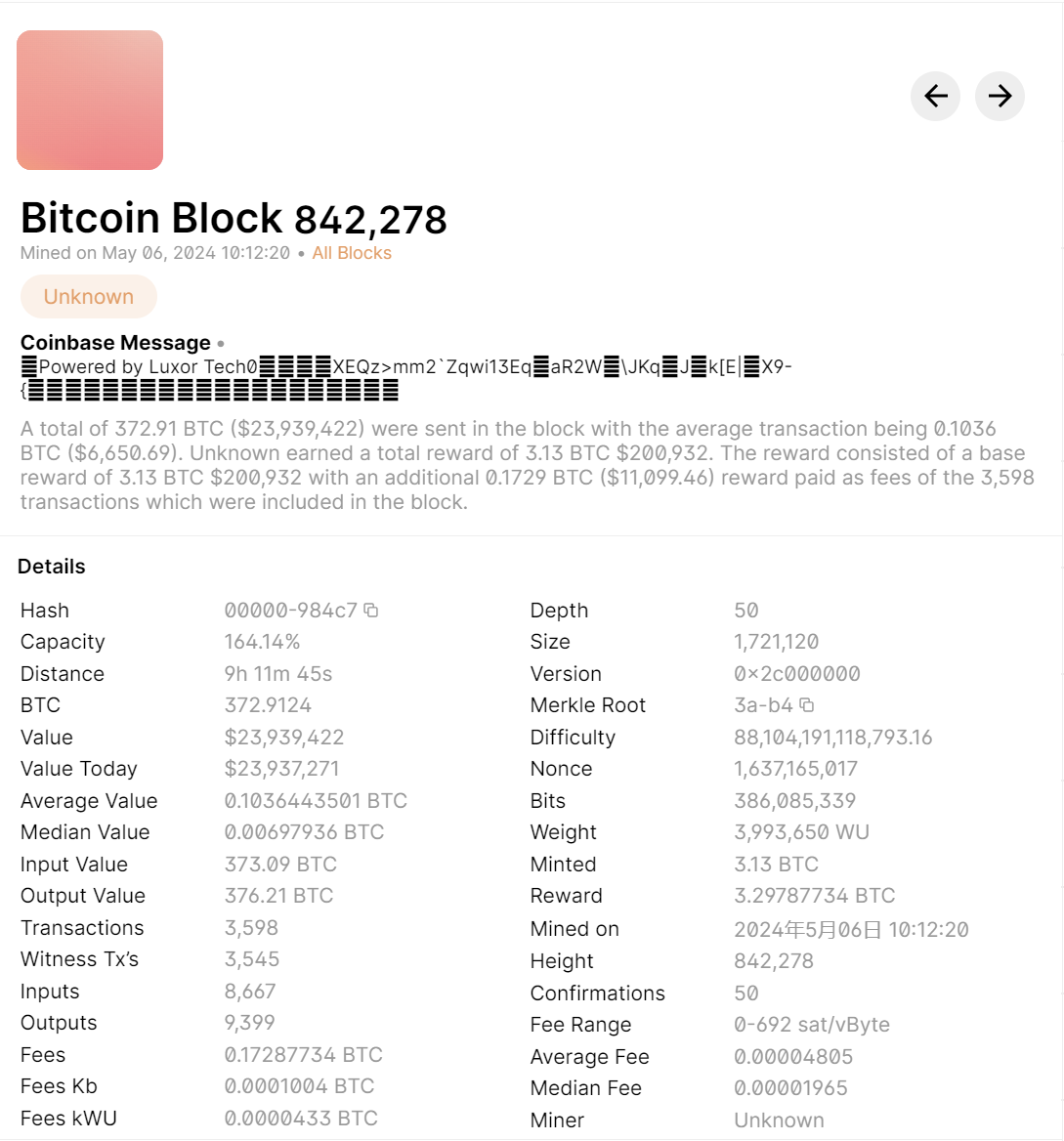Screen dimensions: 1064x1141
Task: Click the Unknown miner badge icon
Action: (x=88, y=296)
